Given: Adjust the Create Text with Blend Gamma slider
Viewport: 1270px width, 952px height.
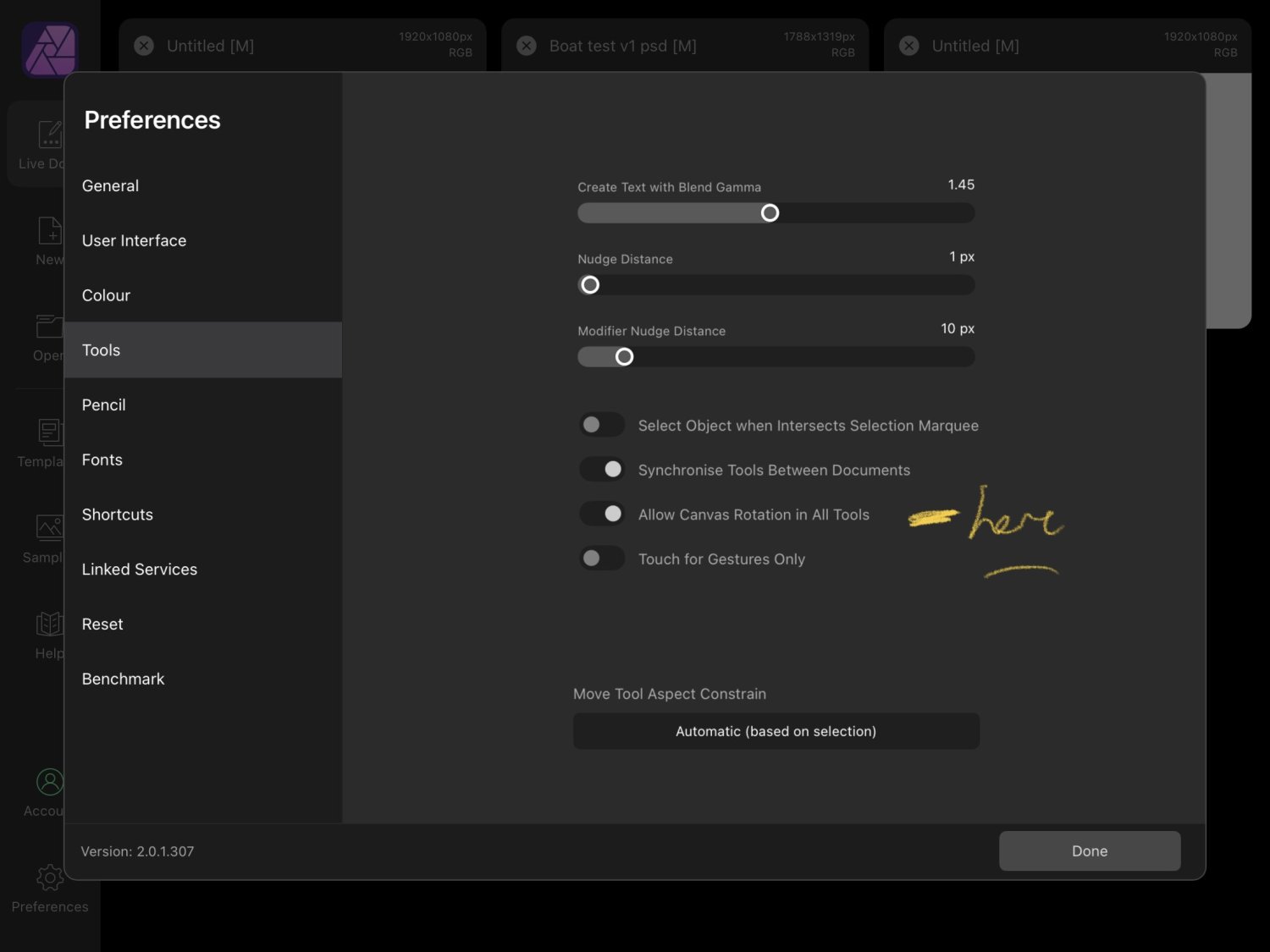Looking at the screenshot, I should pos(770,212).
